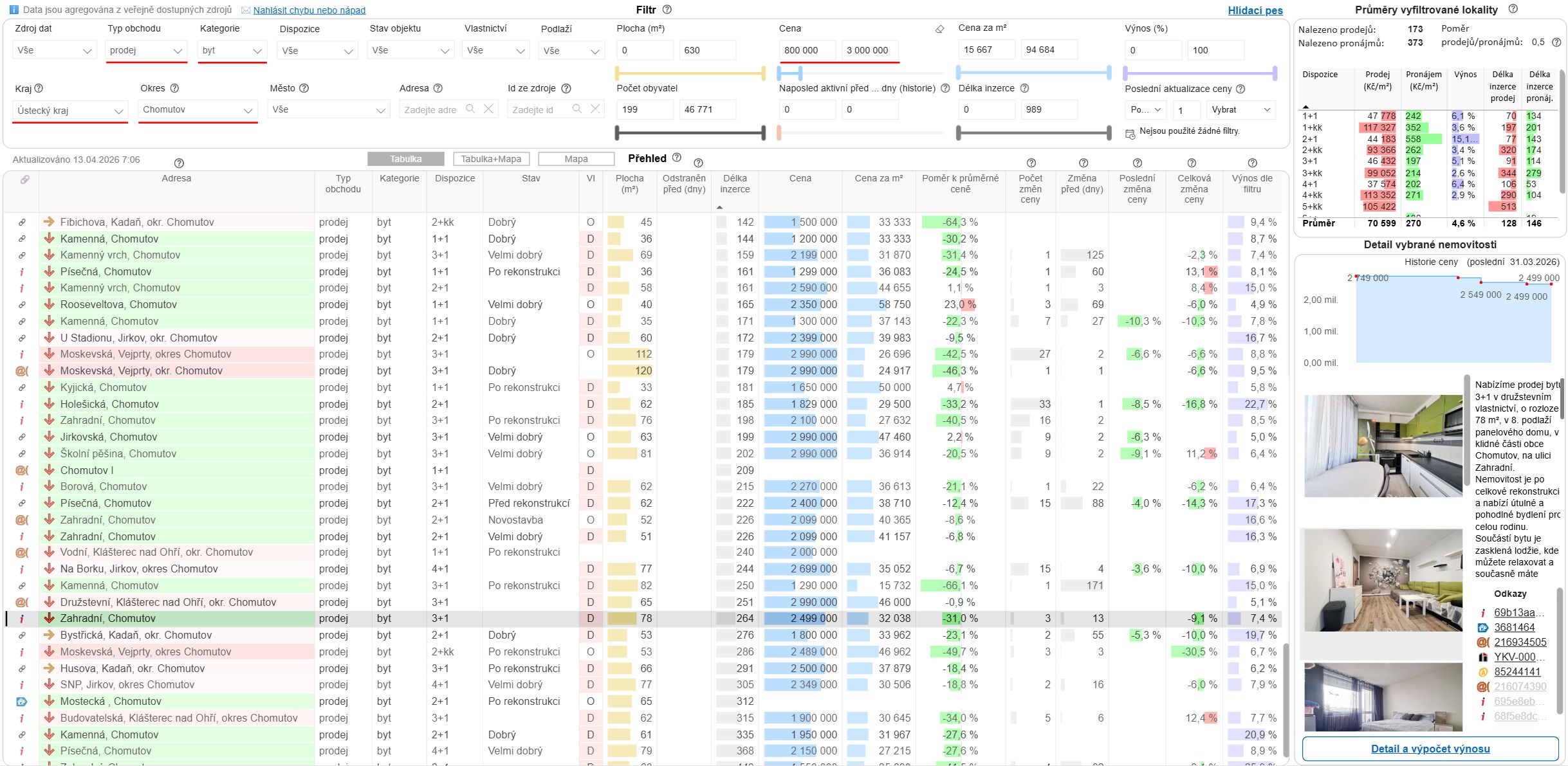Click Detail a výpočet výnosu button
The width and height of the screenshot is (1568, 766).
[x=1430, y=749]
